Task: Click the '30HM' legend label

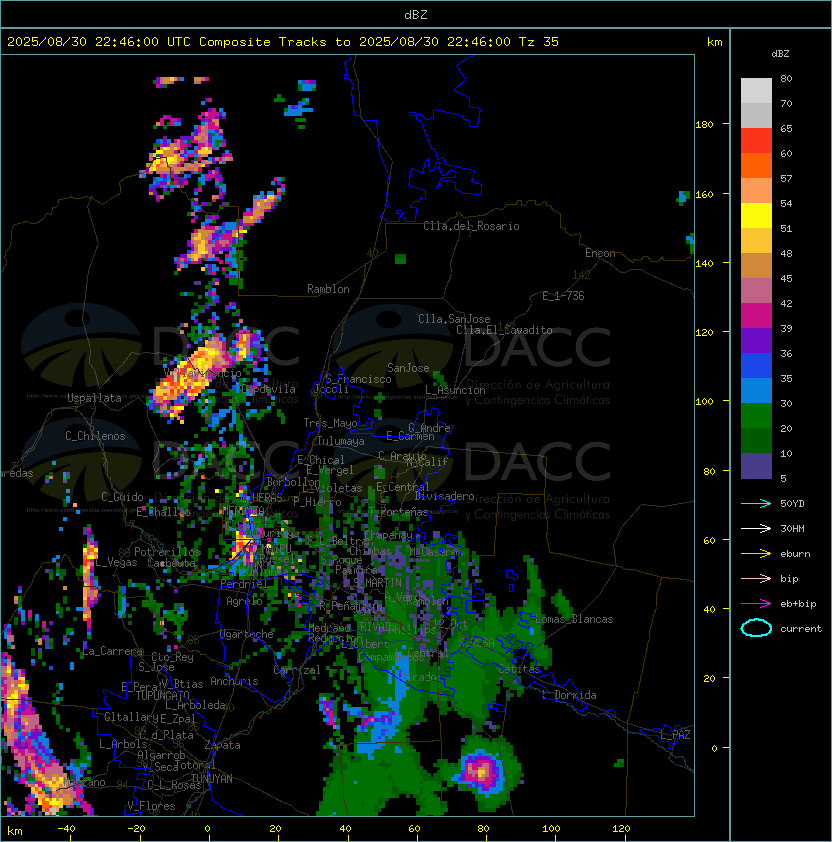Action: pyautogui.click(x=792, y=529)
